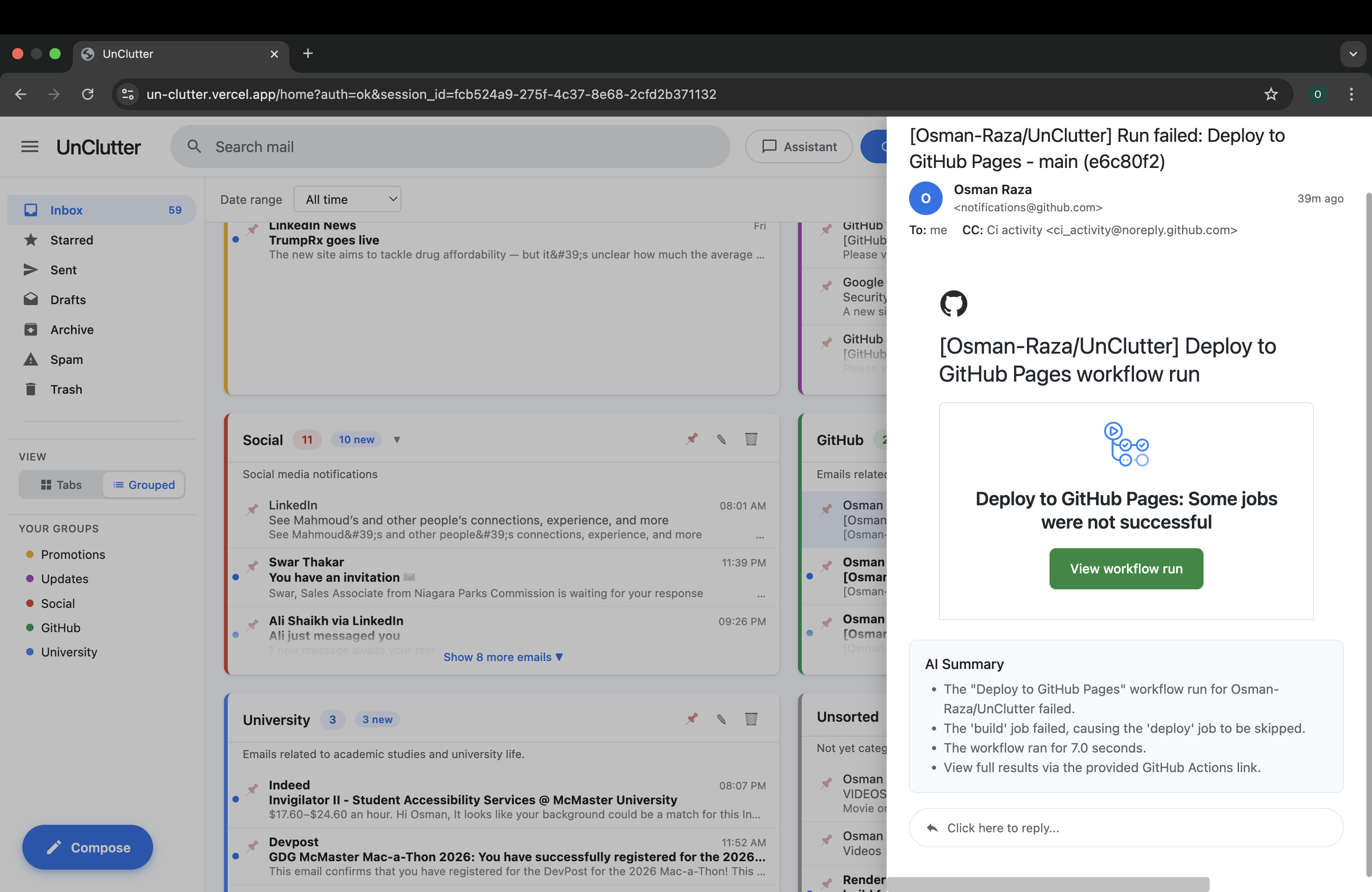Click the Compose button
Image resolution: width=1372 pixels, height=892 pixels.
click(88, 847)
